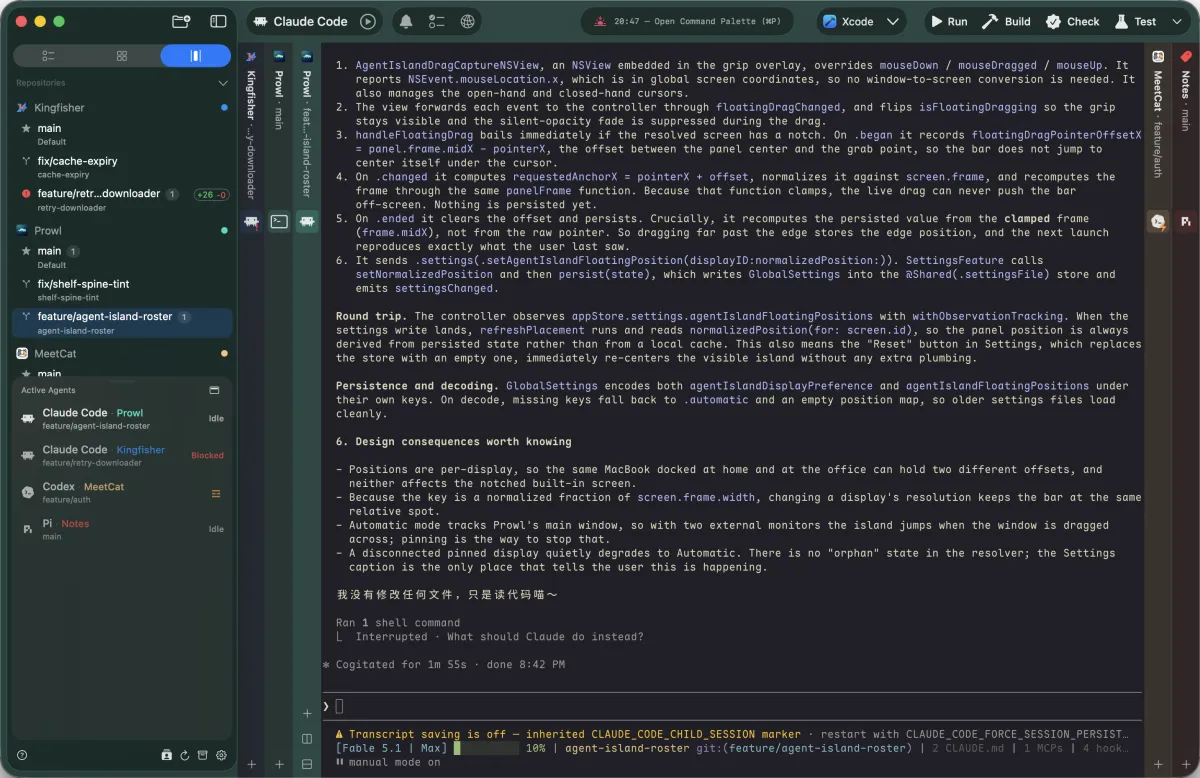This screenshot has width=1200, height=778.
Task: Open the help question mark icon
Action: [22, 755]
